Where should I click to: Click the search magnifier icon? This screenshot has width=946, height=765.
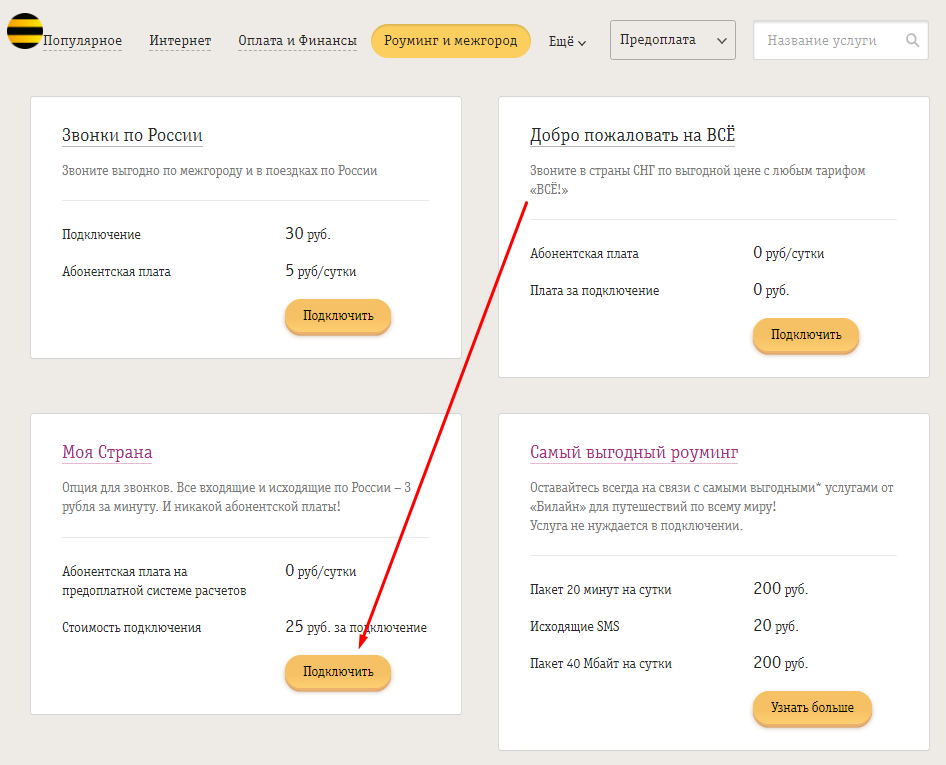[x=912, y=41]
